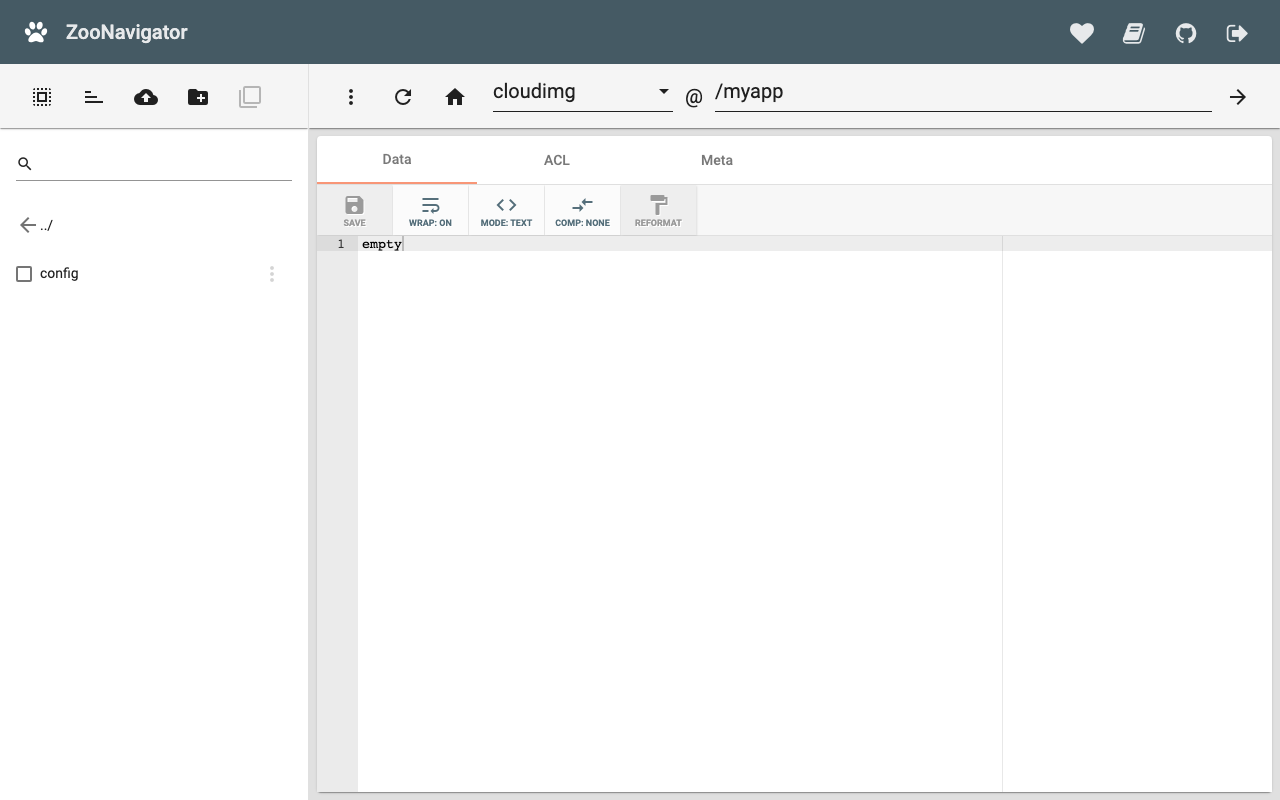
Task: Toggle the Wrap: On button
Action: [430, 211]
